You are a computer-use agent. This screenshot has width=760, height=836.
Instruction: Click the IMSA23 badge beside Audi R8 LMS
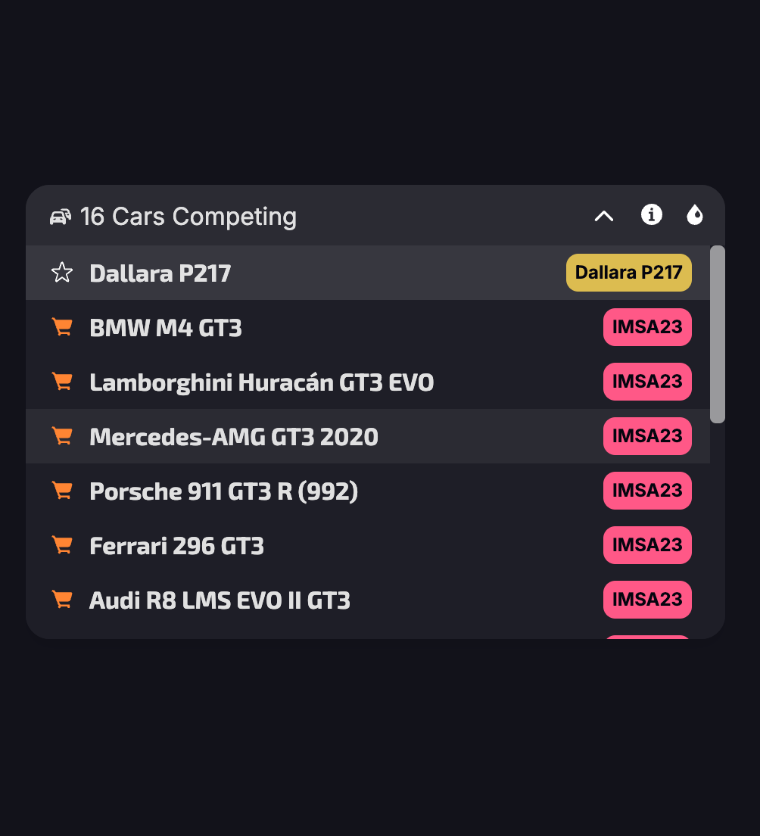[x=647, y=600]
